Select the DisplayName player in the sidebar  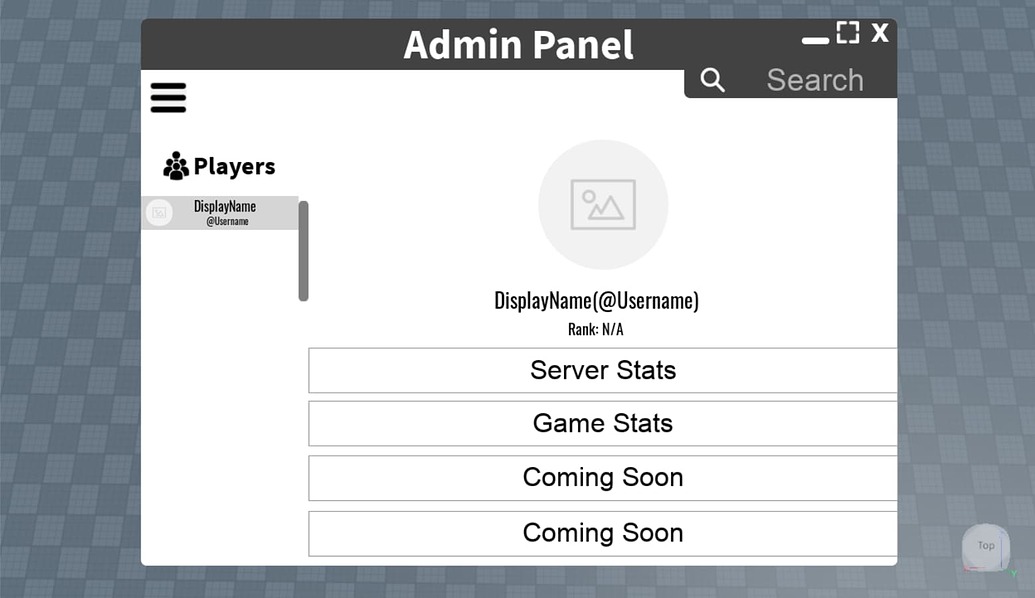click(x=224, y=212)
